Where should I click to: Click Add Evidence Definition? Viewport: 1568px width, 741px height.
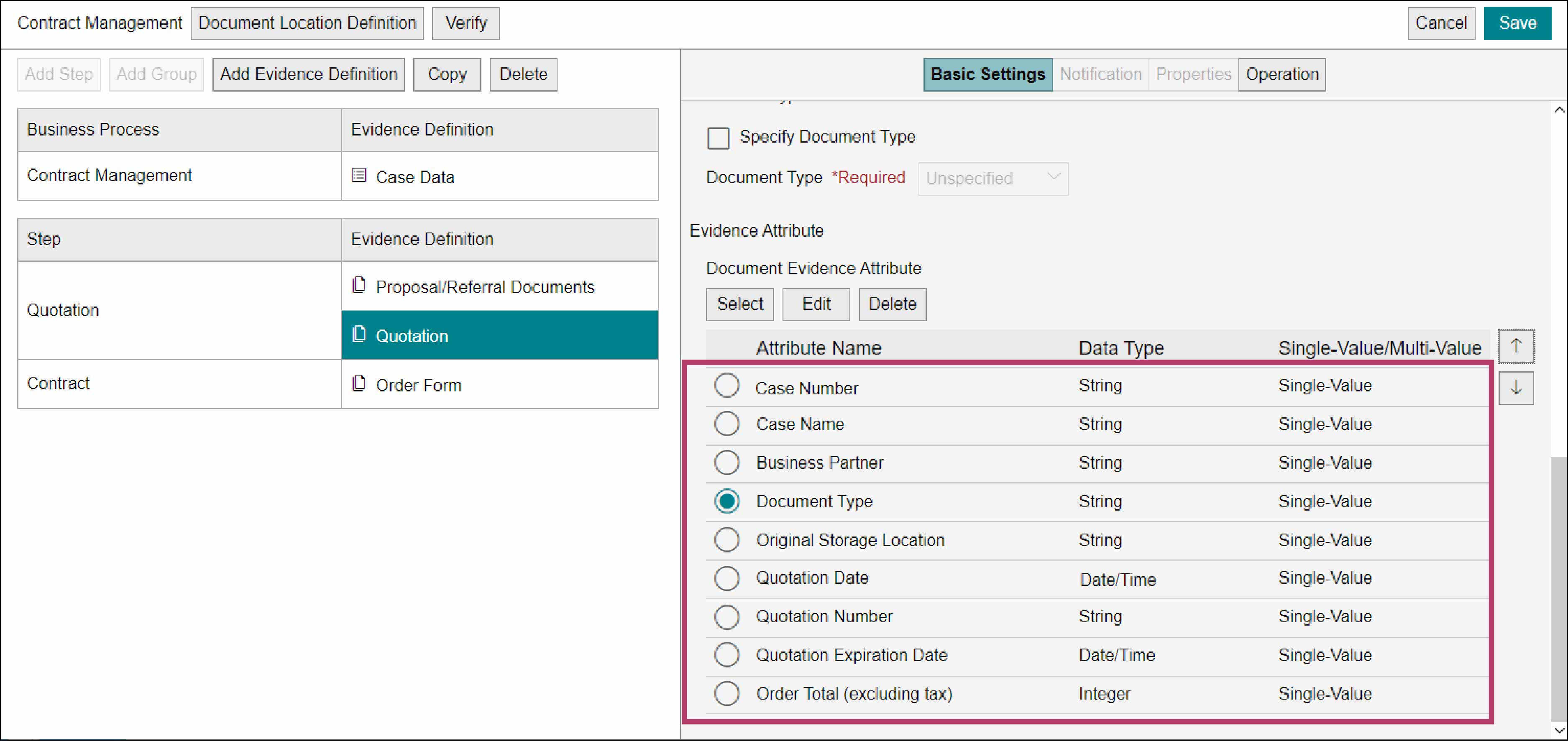(x=309, y=75)
